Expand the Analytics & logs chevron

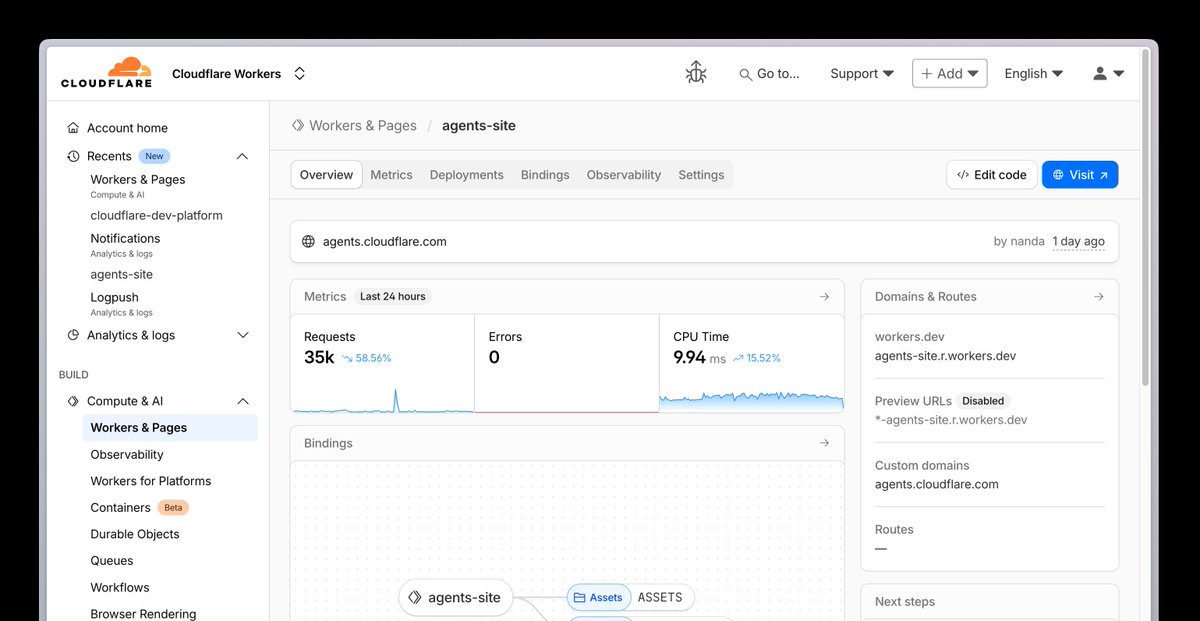tap(242, 335)
